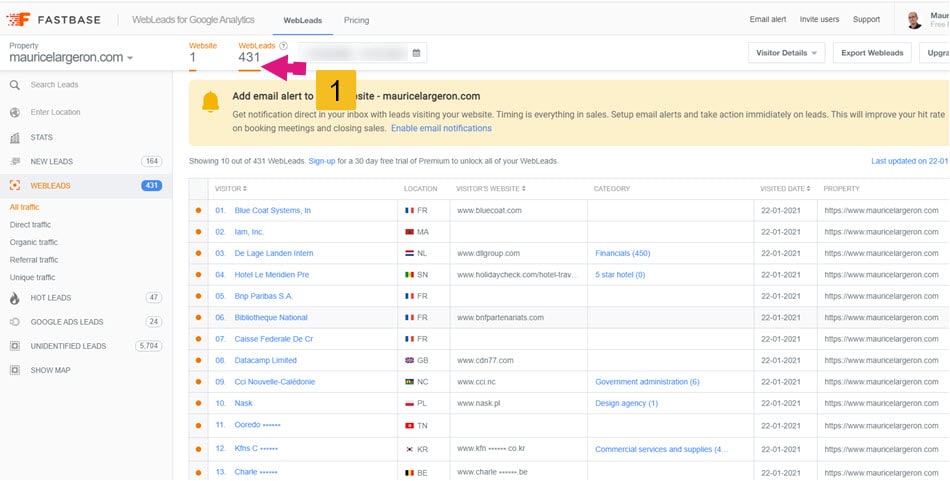Click the Unidentified Leads 5,704 badge

tap(148, 347)
